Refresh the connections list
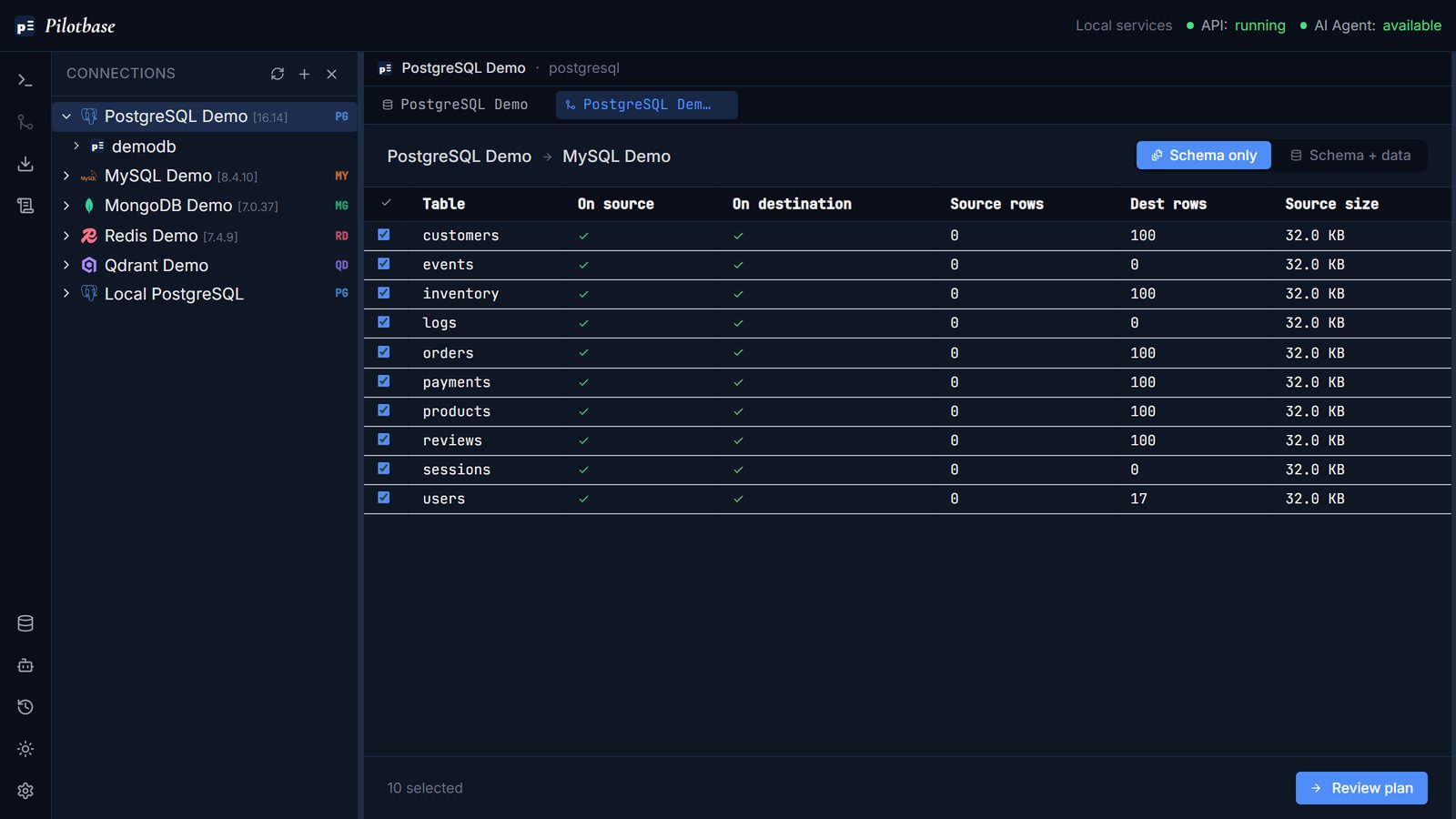1456x819 pixels. click(x=278, y=74)
